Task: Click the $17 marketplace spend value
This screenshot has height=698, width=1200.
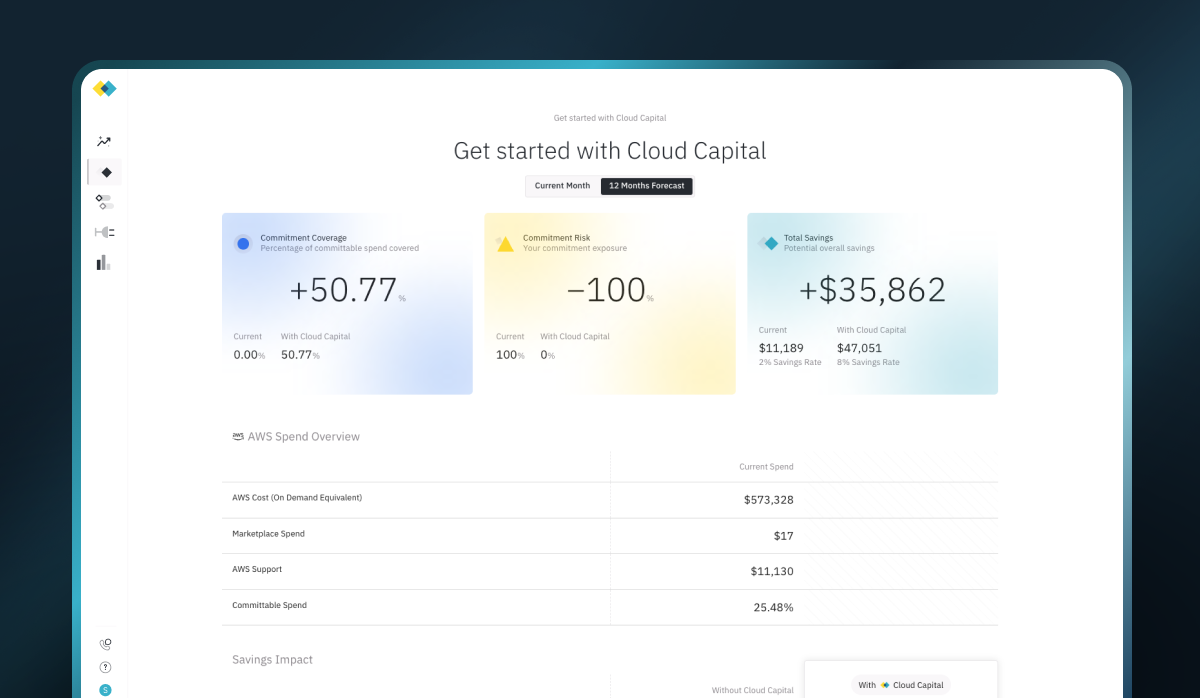Action: coord(784,536)
